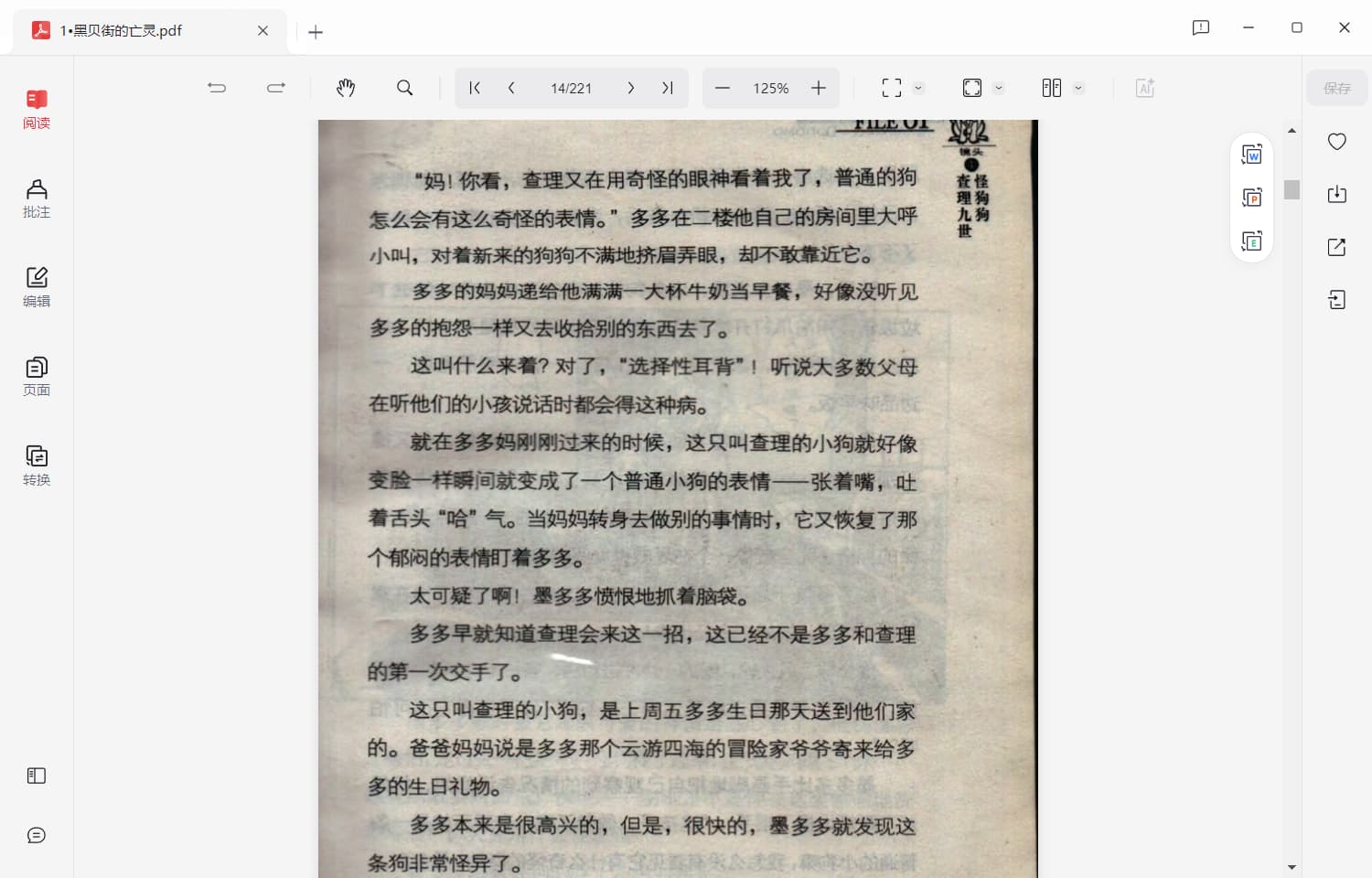The width and height of the screenshot is (1372, 878).
Task: Open the notification message icon in title bar
Action: [1201, 27]
